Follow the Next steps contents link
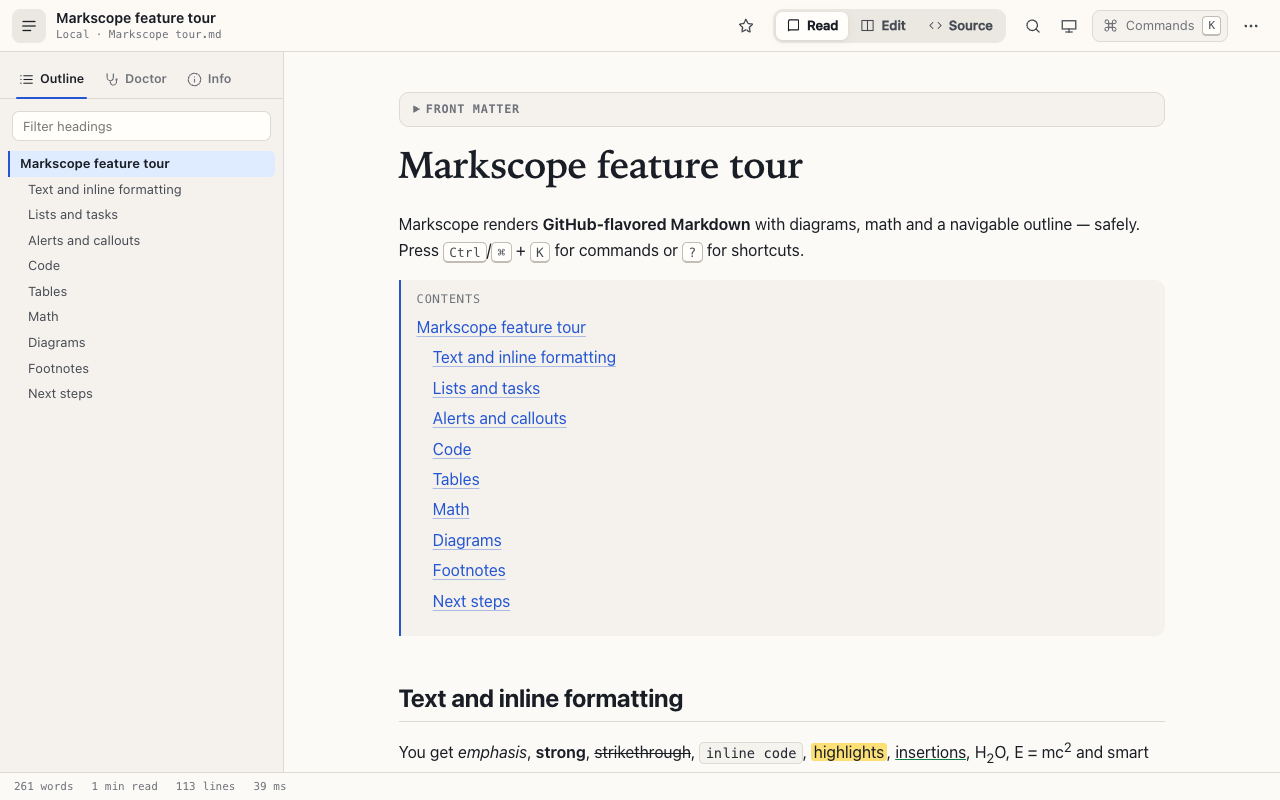Image resolution: width=1280 pixels, height=800 pixels. [x=471, y=601]
